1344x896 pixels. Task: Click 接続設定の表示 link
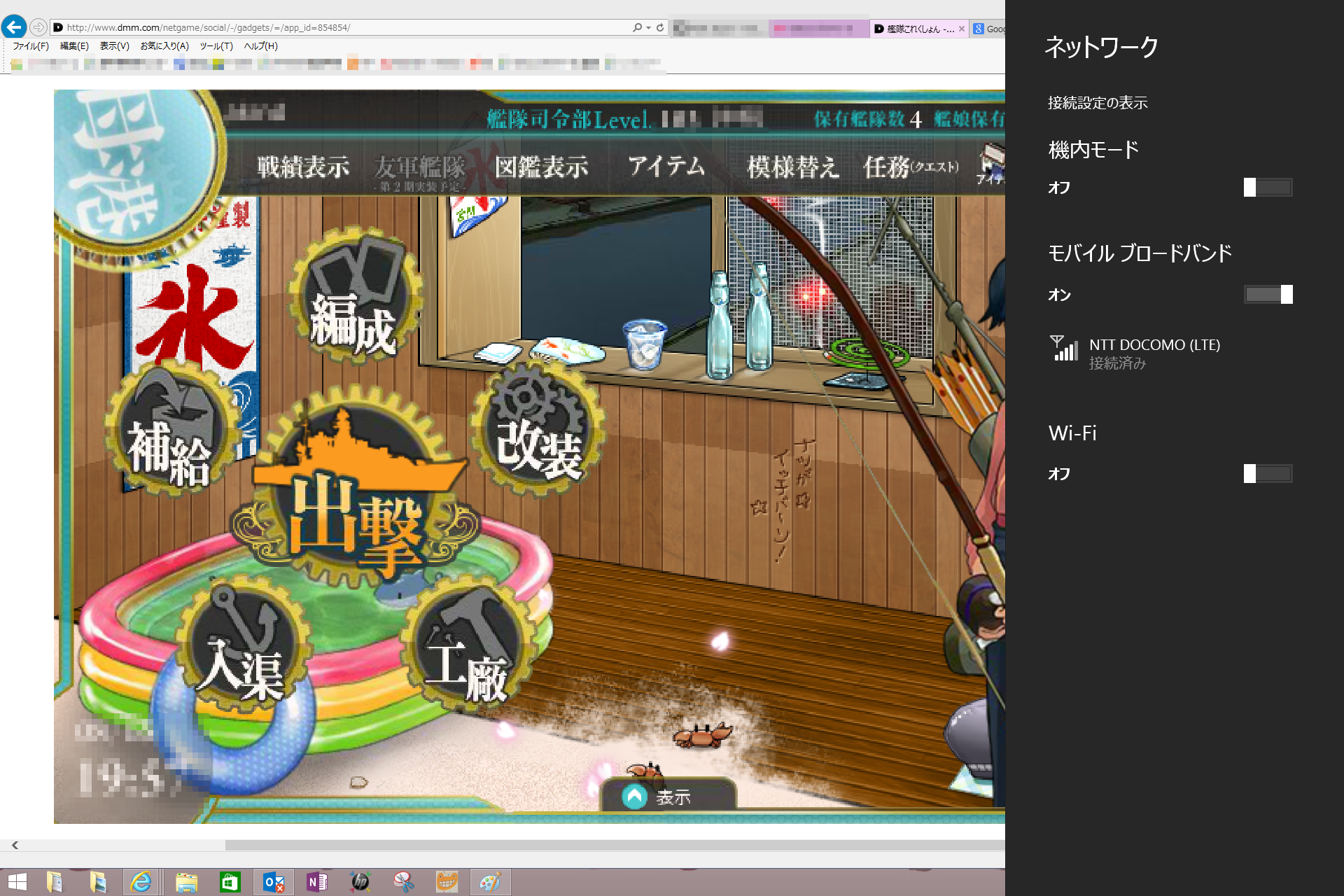1097,103
